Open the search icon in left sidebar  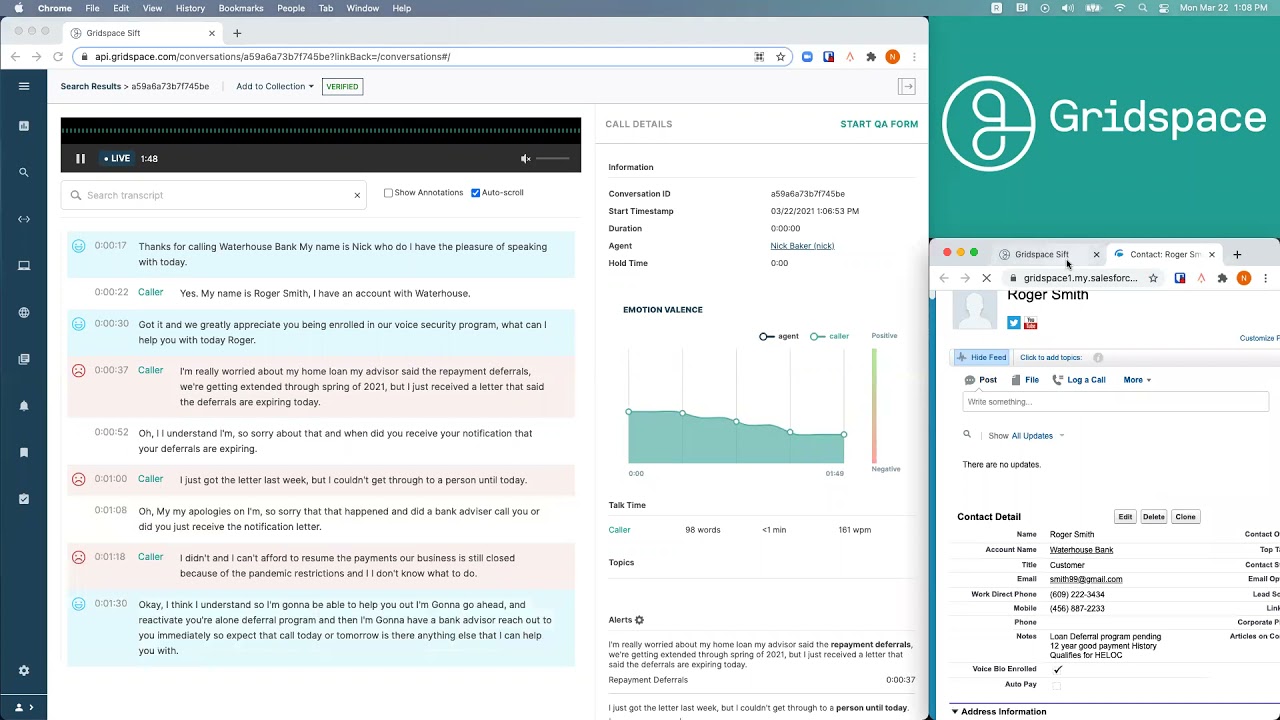(24, 172)
